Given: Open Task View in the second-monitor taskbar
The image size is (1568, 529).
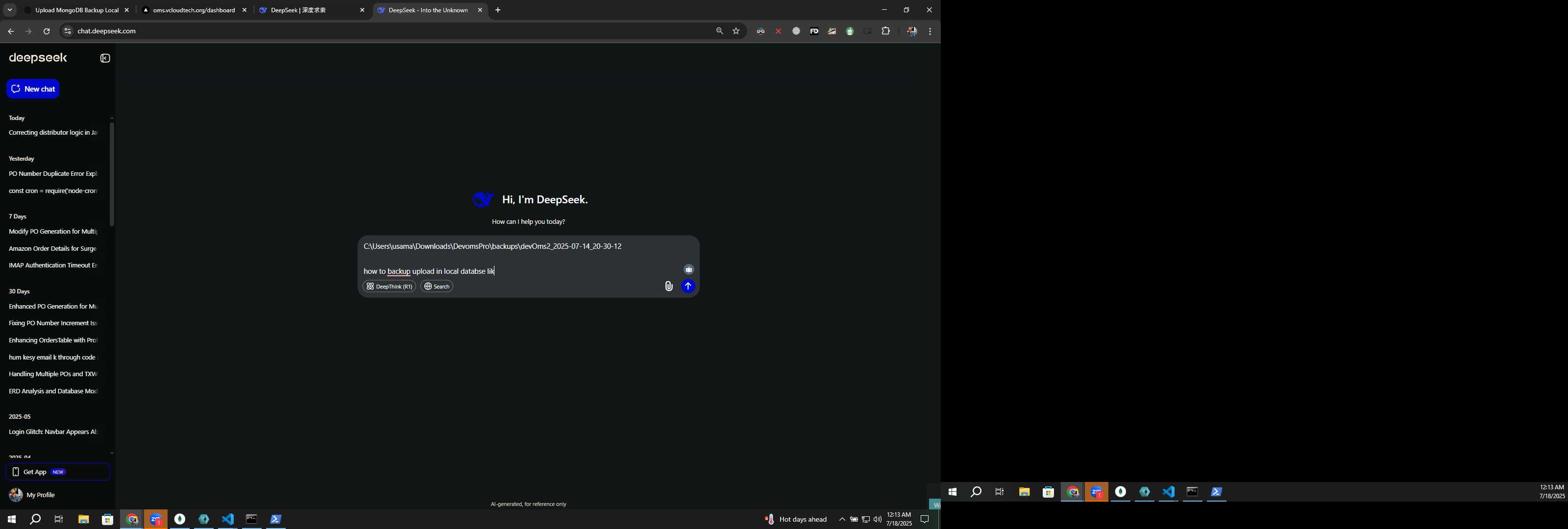Looking at the screenshot, I should click(x=1000, y=492).
